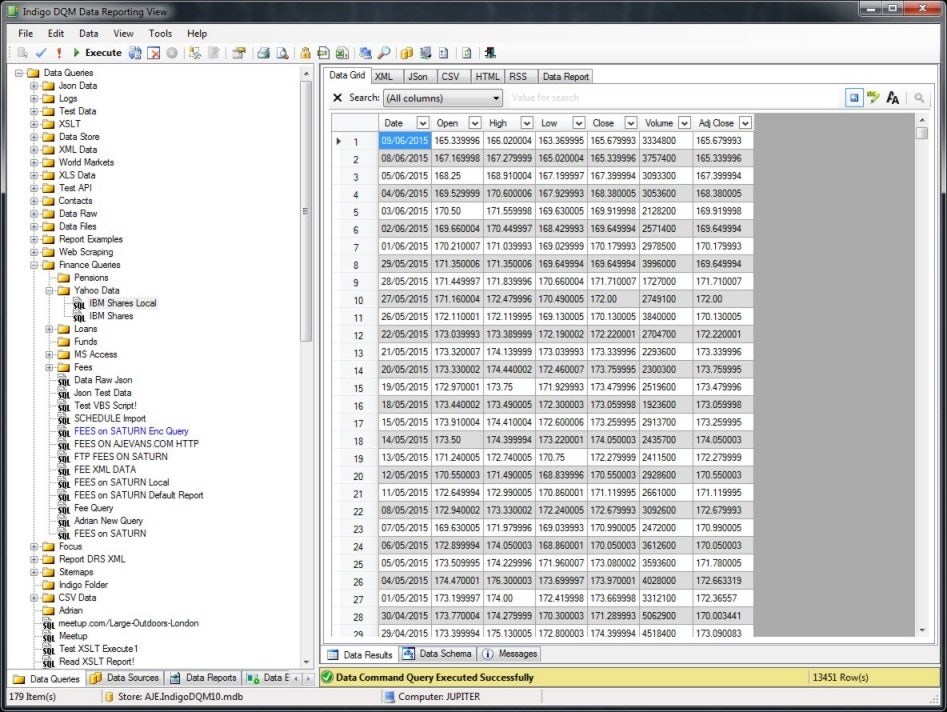This screenshot has width=947, height=712.
Task: Toggle the checkmark validation icon on the toolbar
Action: tap(40, 52)
